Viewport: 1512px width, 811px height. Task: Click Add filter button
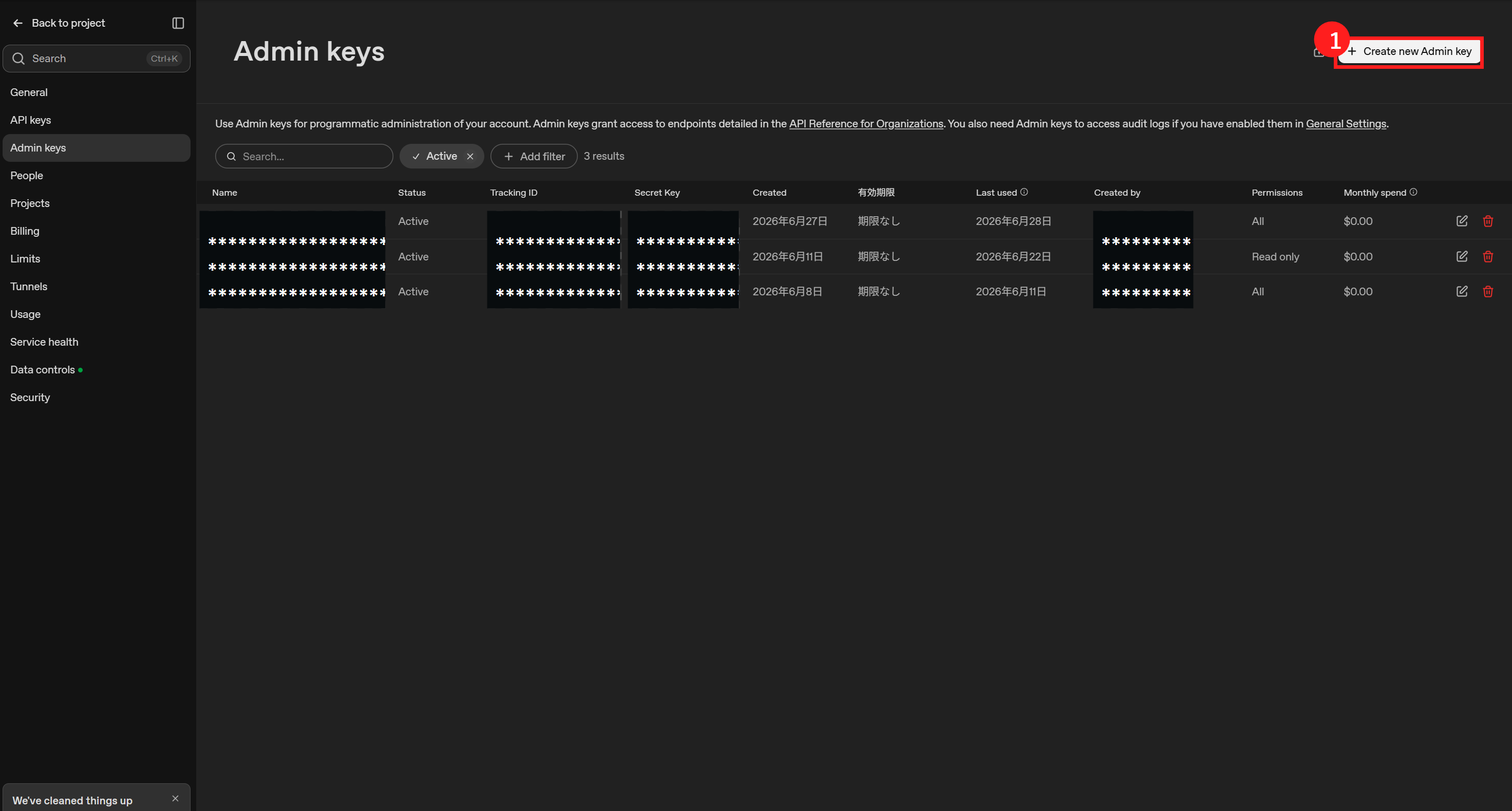(x=534, y=157)
